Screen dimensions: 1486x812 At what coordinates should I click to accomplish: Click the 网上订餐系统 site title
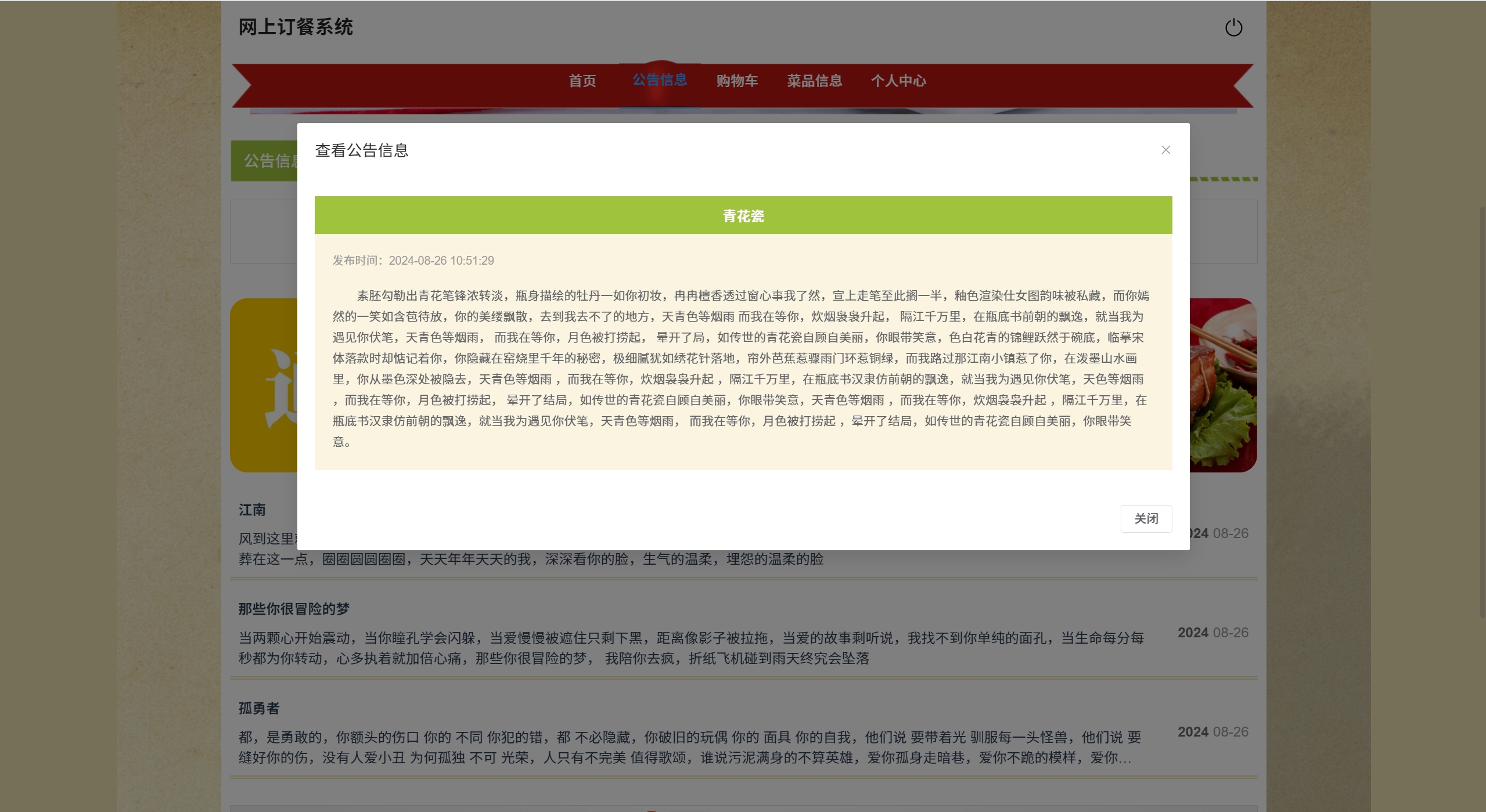click(x=295, y=27)
